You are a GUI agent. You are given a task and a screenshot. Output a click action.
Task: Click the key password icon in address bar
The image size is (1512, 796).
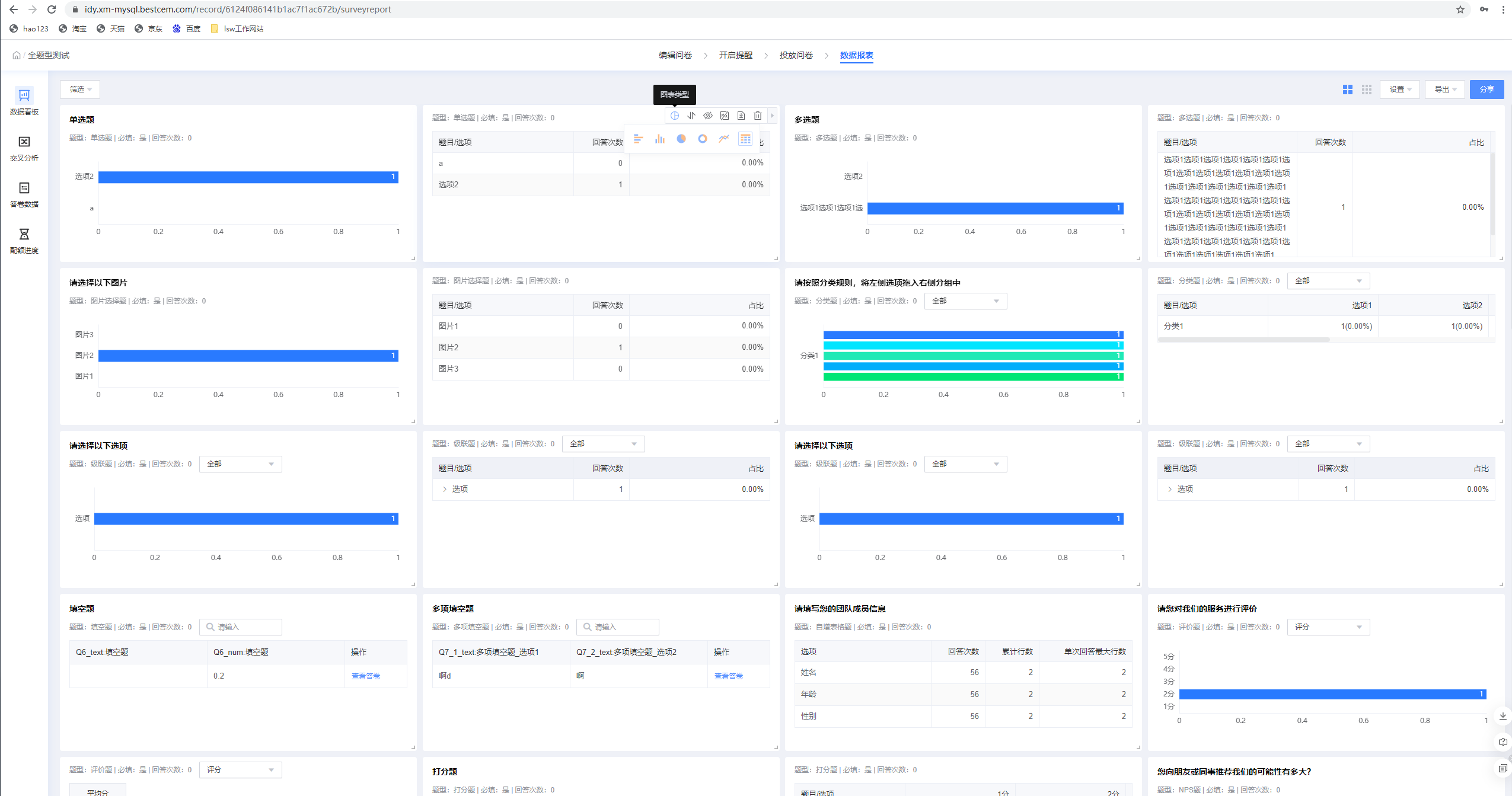click(1484, 9)
